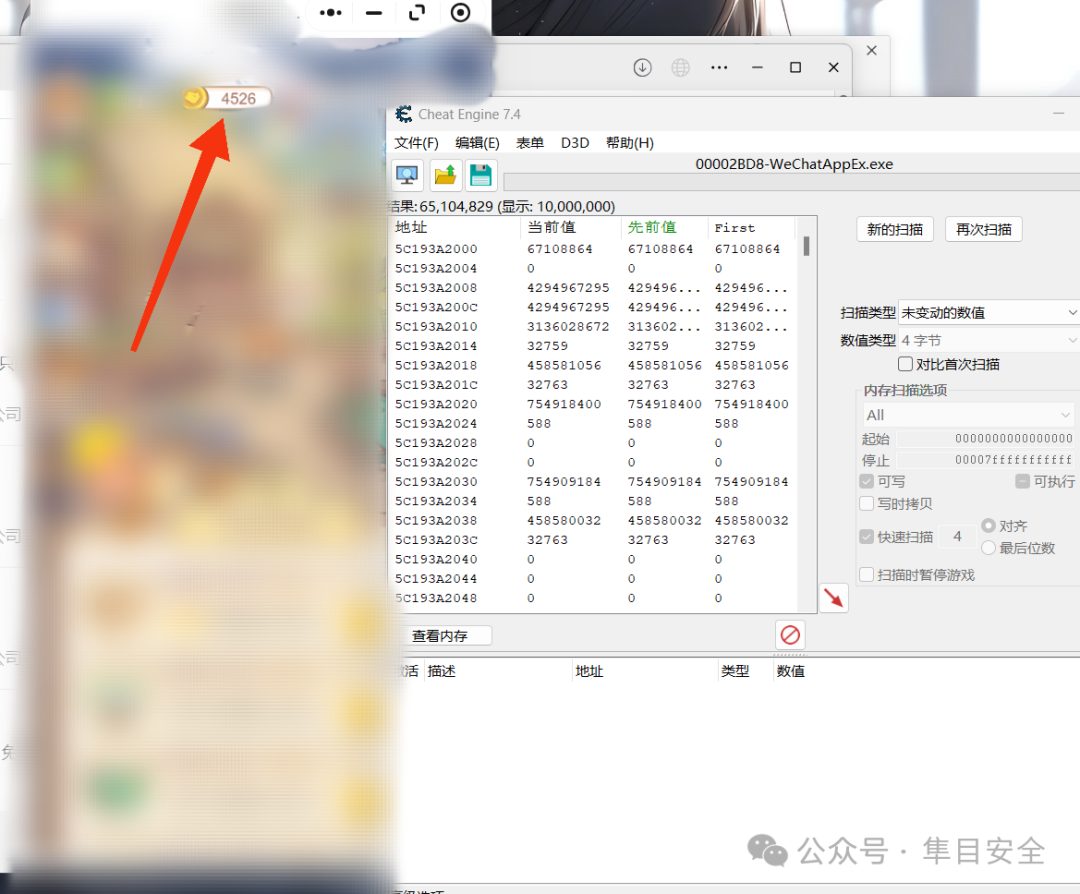This screenshot has height=894, width=1080.
Task: Click the Cheat Engine logo icon
Action: coord(404,114)
